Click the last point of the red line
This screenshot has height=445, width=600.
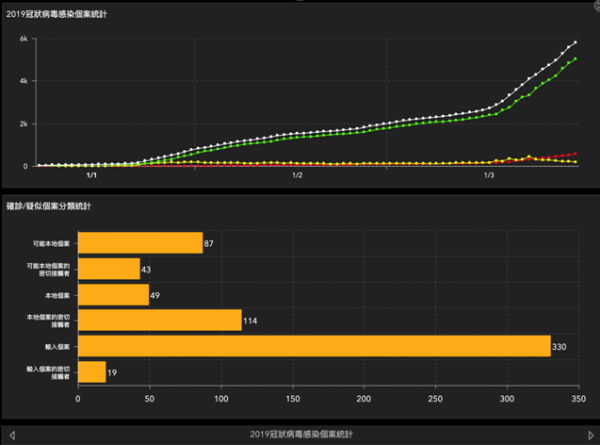click(576, 154)
